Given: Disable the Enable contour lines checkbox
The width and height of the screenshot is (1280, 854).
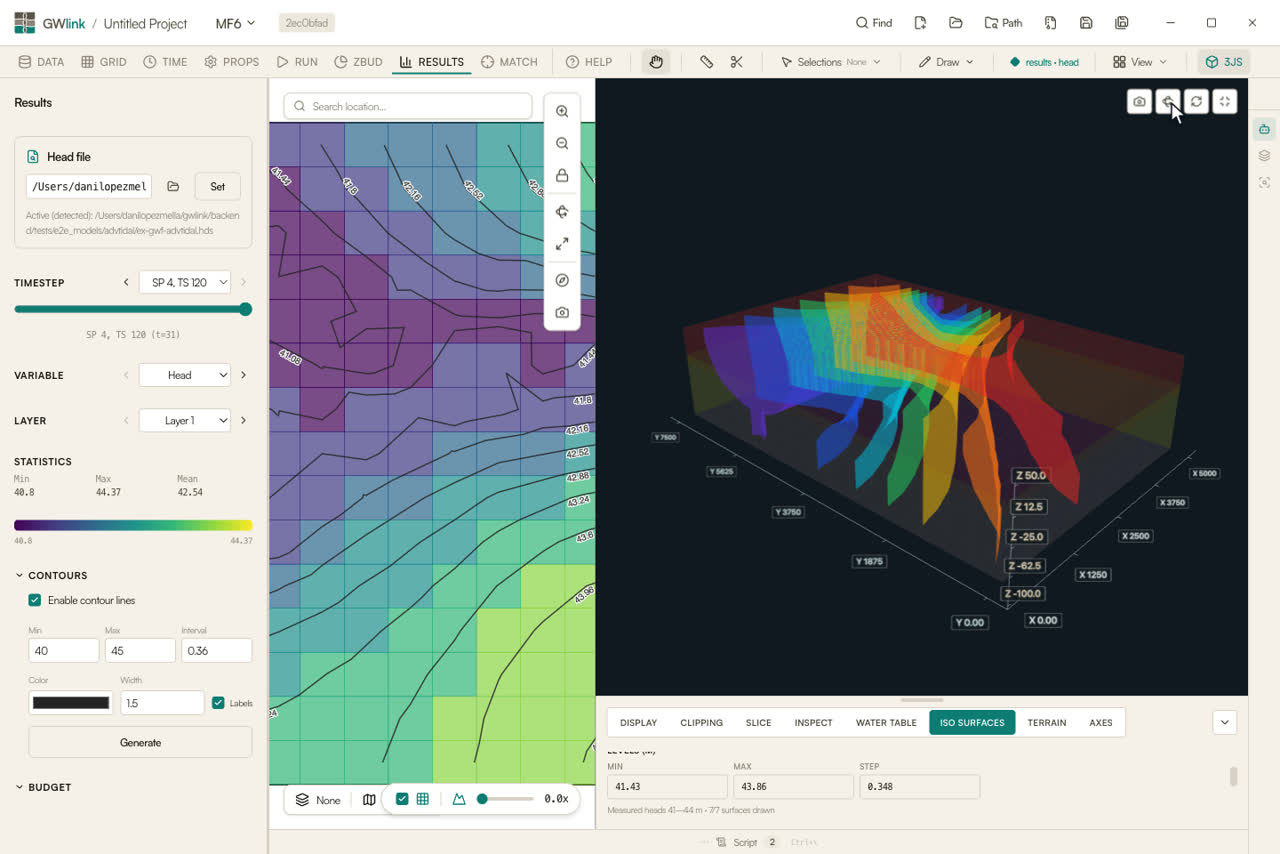Looking at the screenshot, I should click(x=35, y=600).
